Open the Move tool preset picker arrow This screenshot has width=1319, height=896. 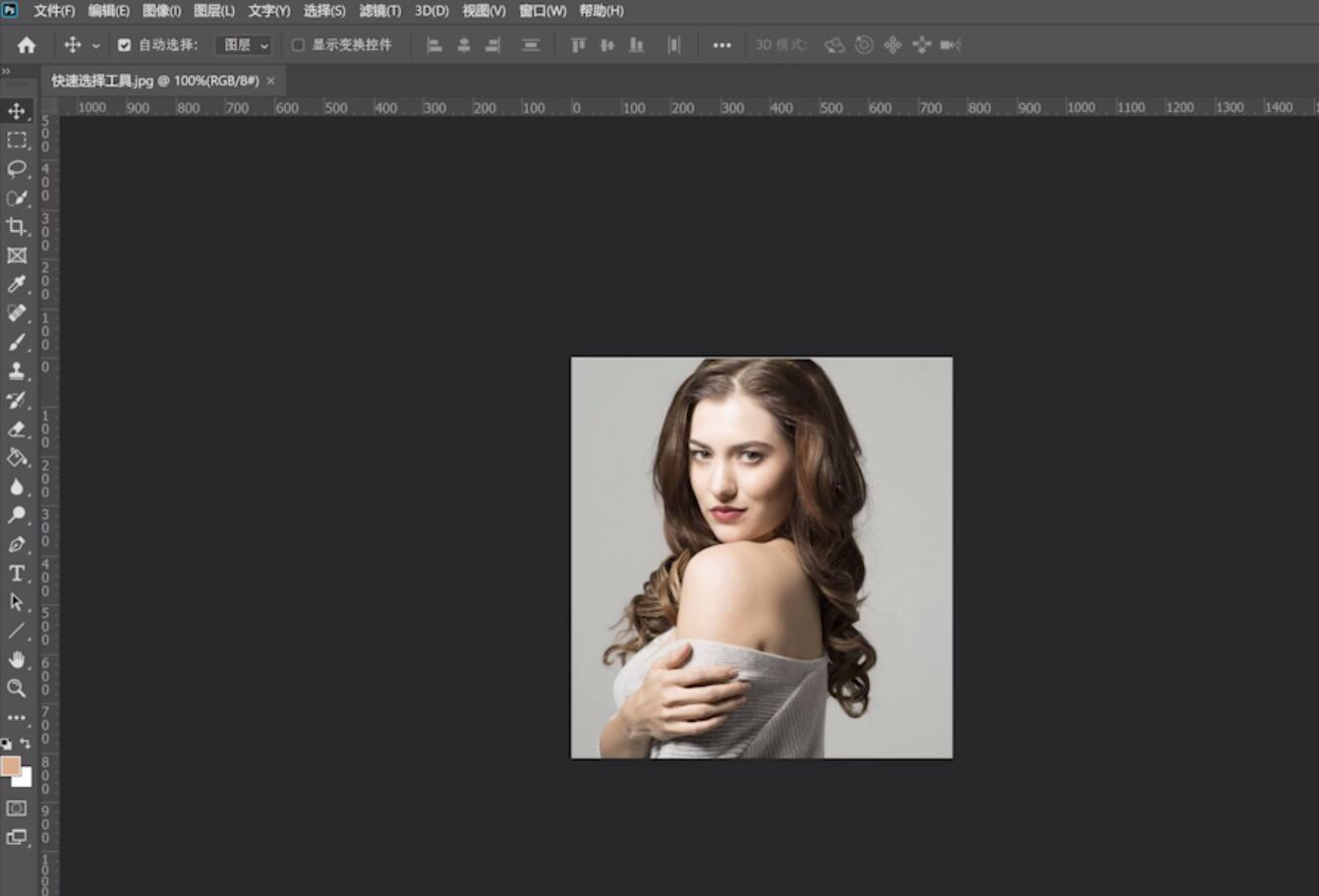click(96, 45)
